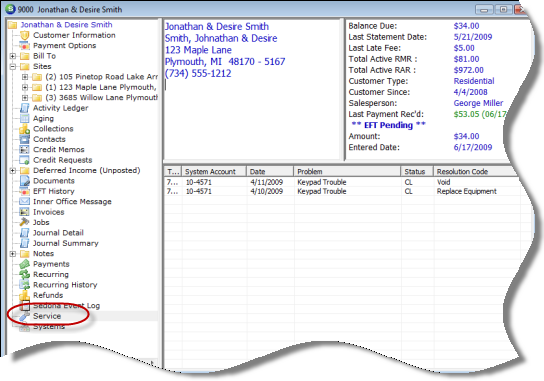Open Customer Information shield icon
Viewport: 544px width, 381px height.
tap(24, 35)
